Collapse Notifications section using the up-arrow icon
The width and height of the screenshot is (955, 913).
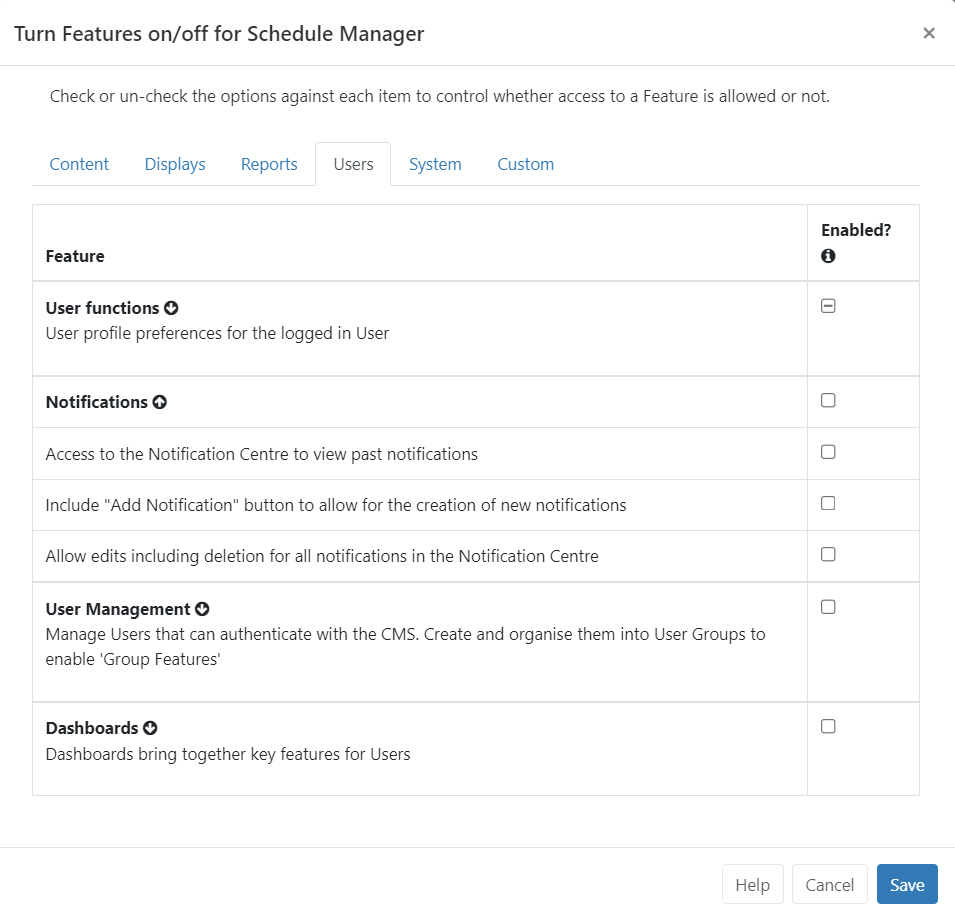[159, 402]
